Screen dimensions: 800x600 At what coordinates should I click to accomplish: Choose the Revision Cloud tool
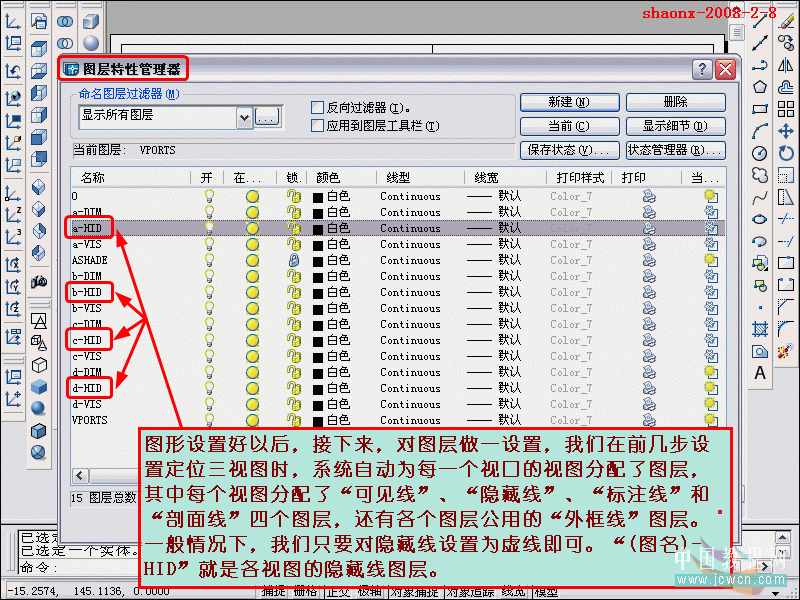click(760, 175)
